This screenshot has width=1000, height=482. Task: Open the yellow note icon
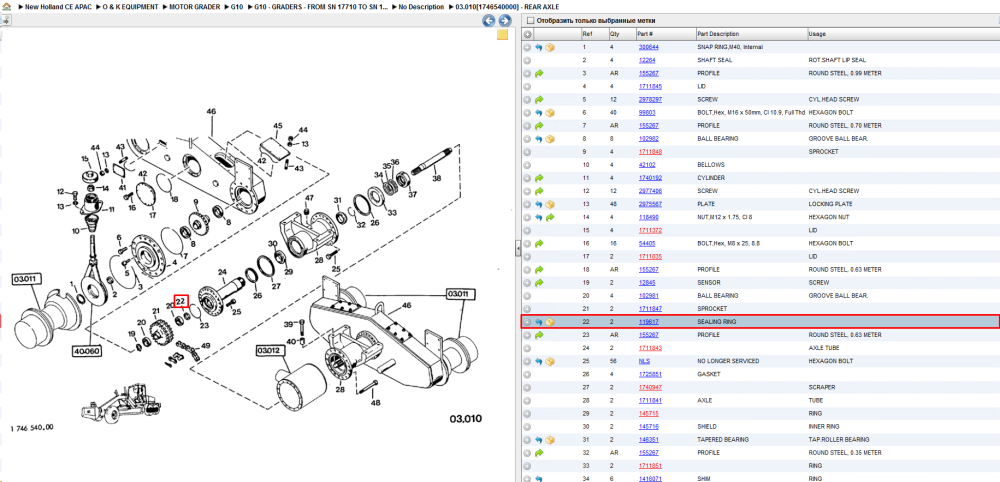502,34
